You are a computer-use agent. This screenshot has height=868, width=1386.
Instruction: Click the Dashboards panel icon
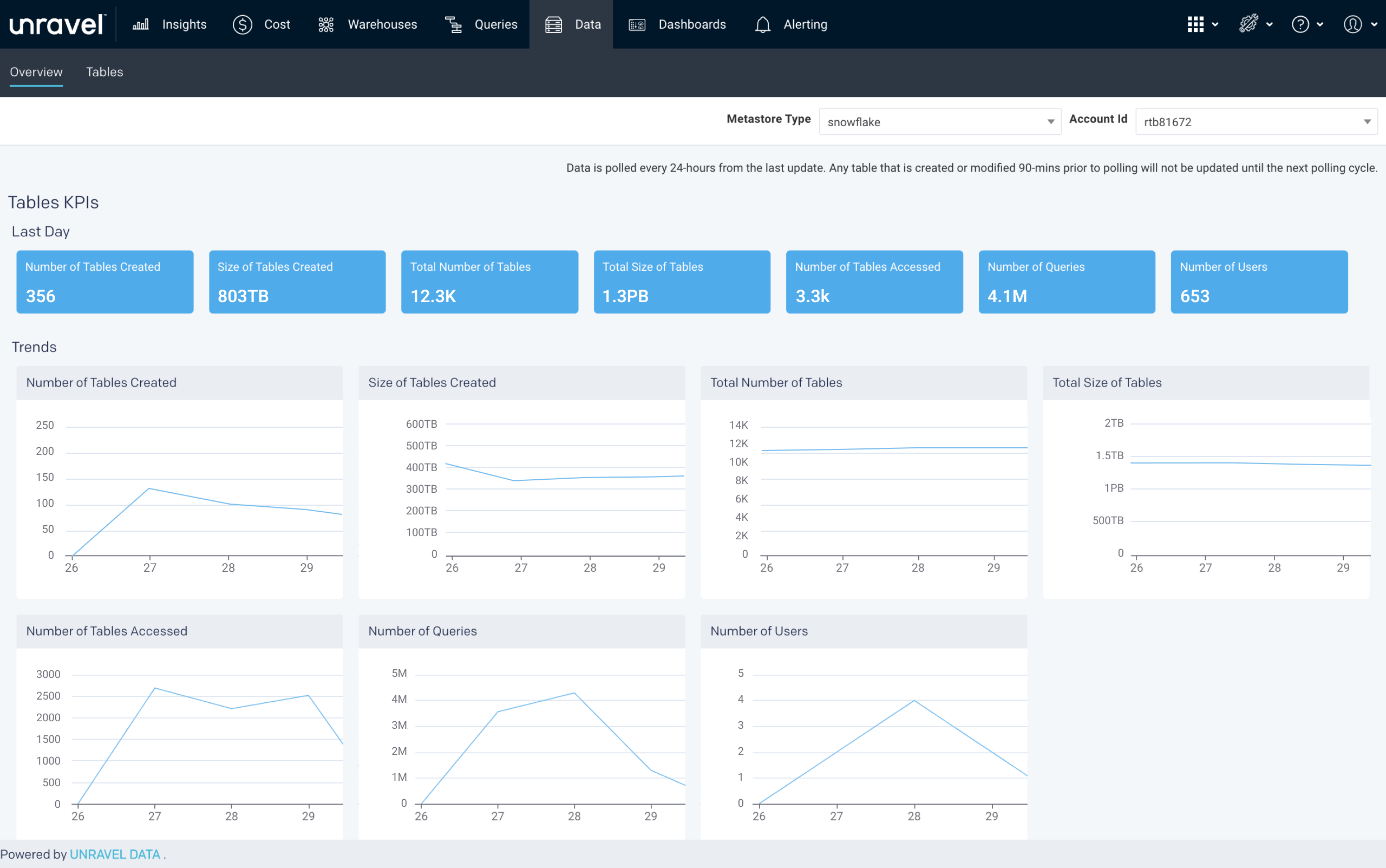pos(637,24)
